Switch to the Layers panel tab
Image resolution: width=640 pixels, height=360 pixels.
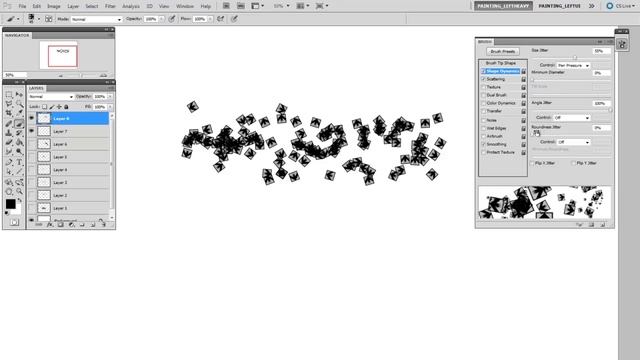click(x=36, y=88)
